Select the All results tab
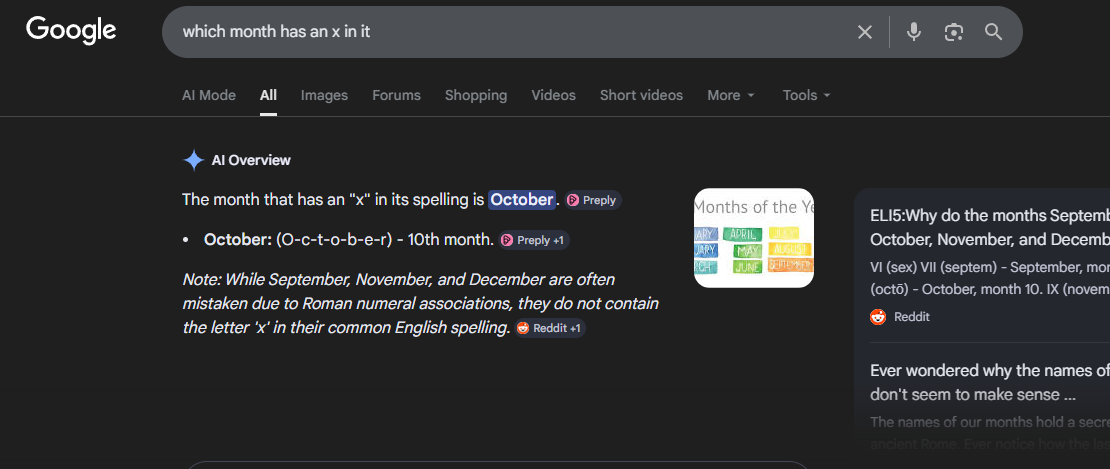Viewport: 1110px width, 469px height. pyautogui.click(x=268, y=95)
